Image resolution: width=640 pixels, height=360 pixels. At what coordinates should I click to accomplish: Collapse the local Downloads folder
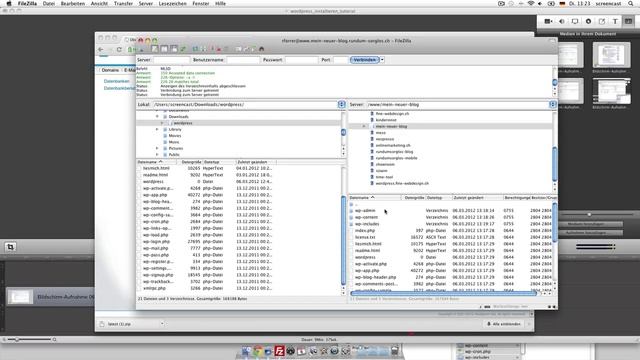click(157, 116)
